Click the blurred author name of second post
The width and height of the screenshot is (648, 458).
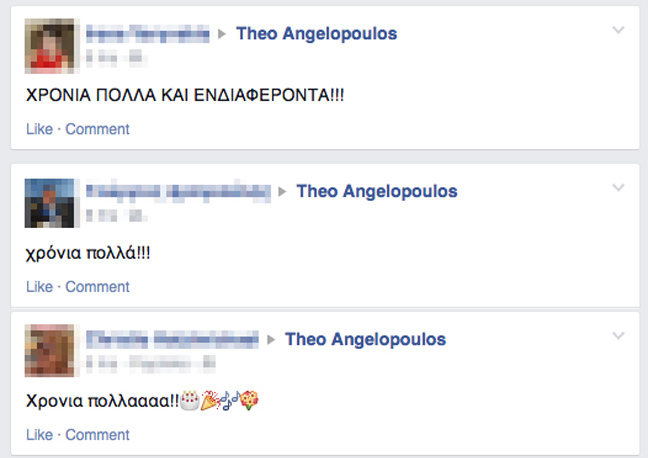click(178, 191)
